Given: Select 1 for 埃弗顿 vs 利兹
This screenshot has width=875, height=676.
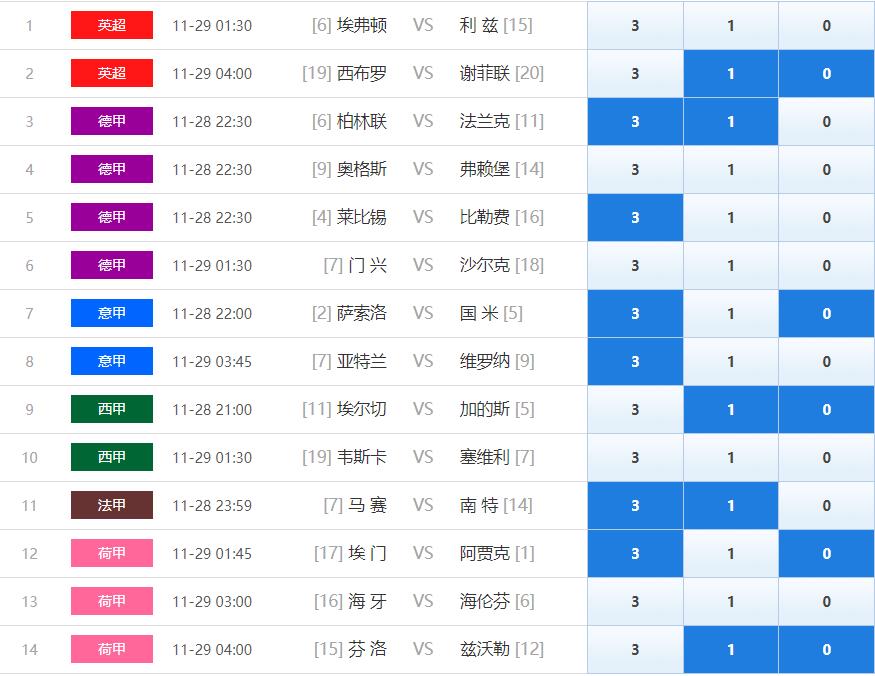Looking at the screenshot, I should coord(731,25).
